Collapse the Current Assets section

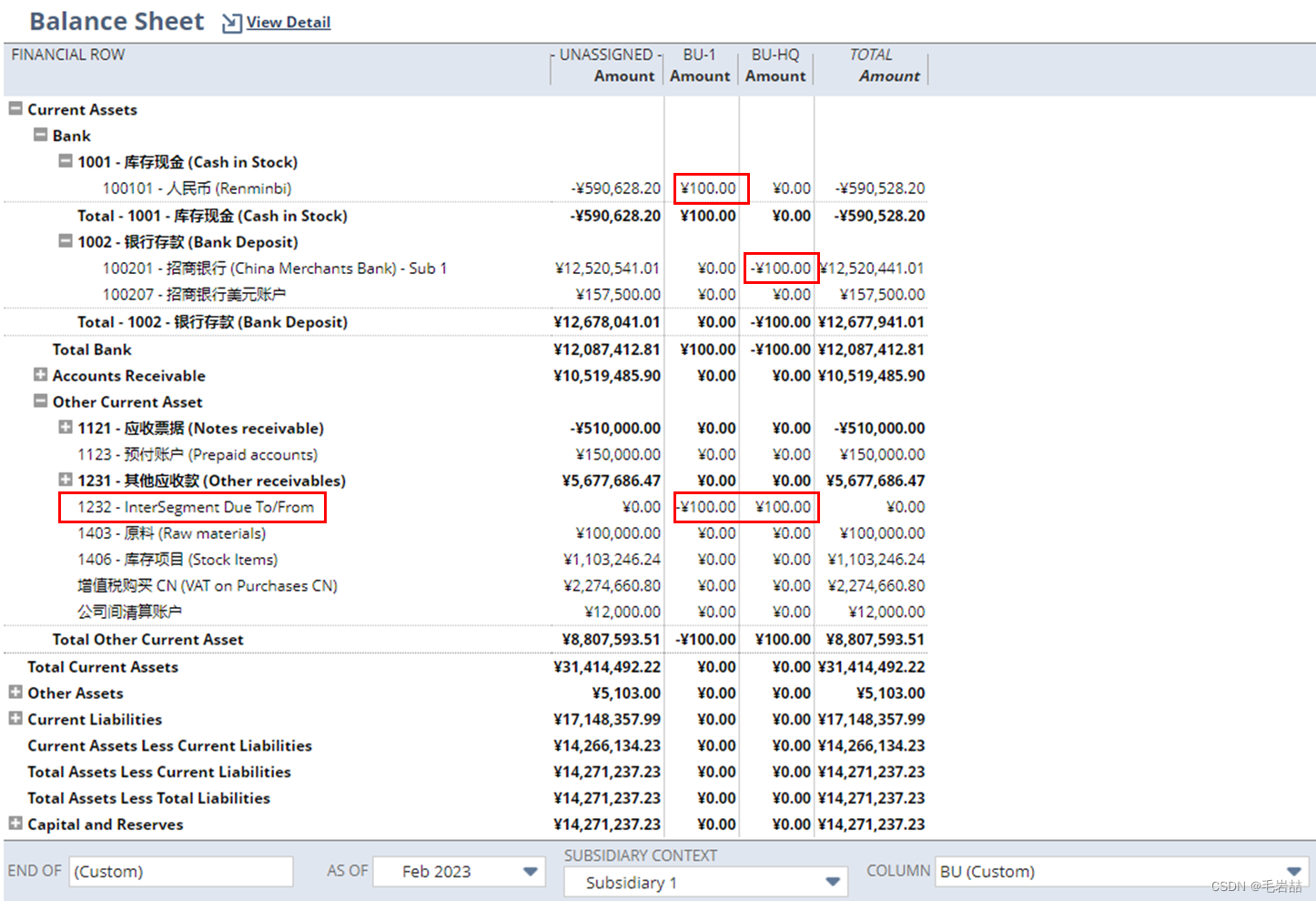(15, 108)
